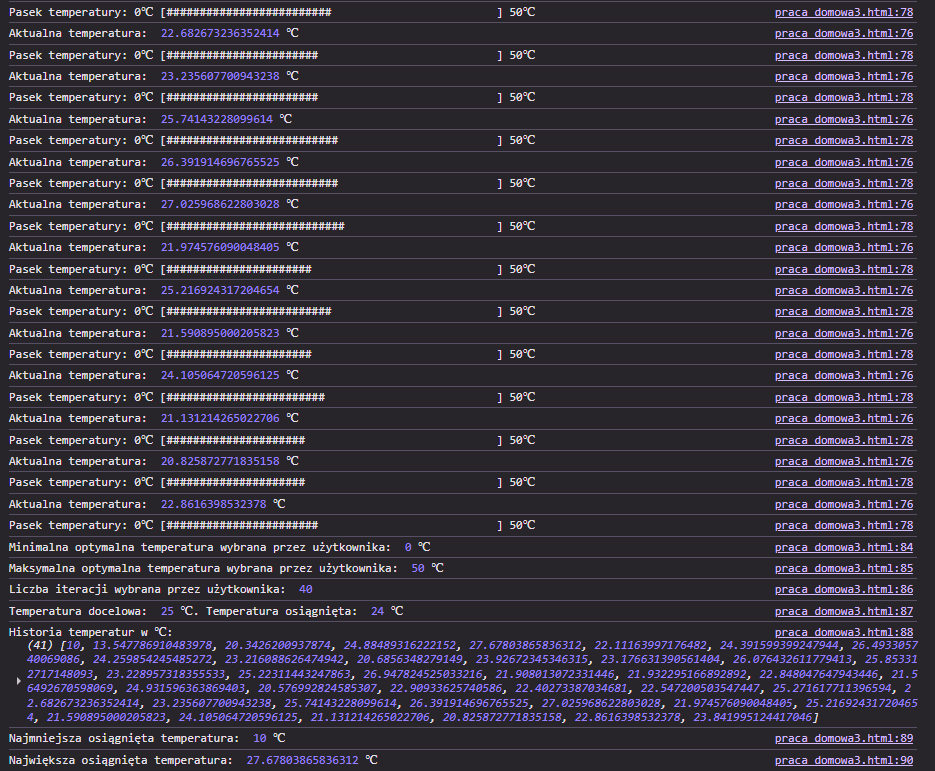Open source link for temperature 23.235607700943238 row

(x=843, y=76)
